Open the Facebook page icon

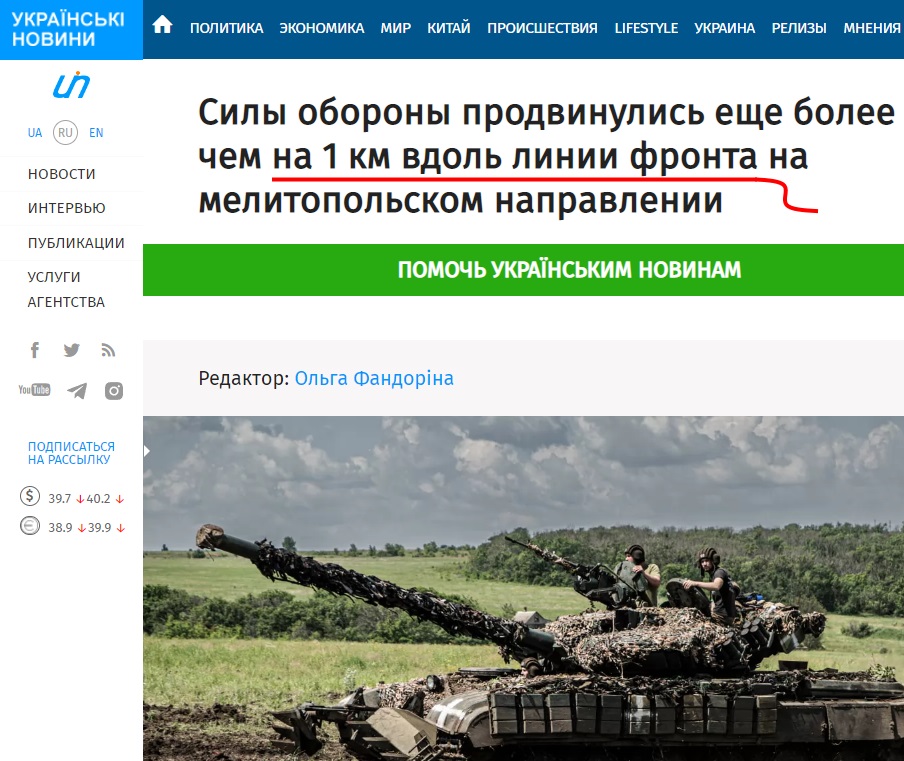(35, 350)
